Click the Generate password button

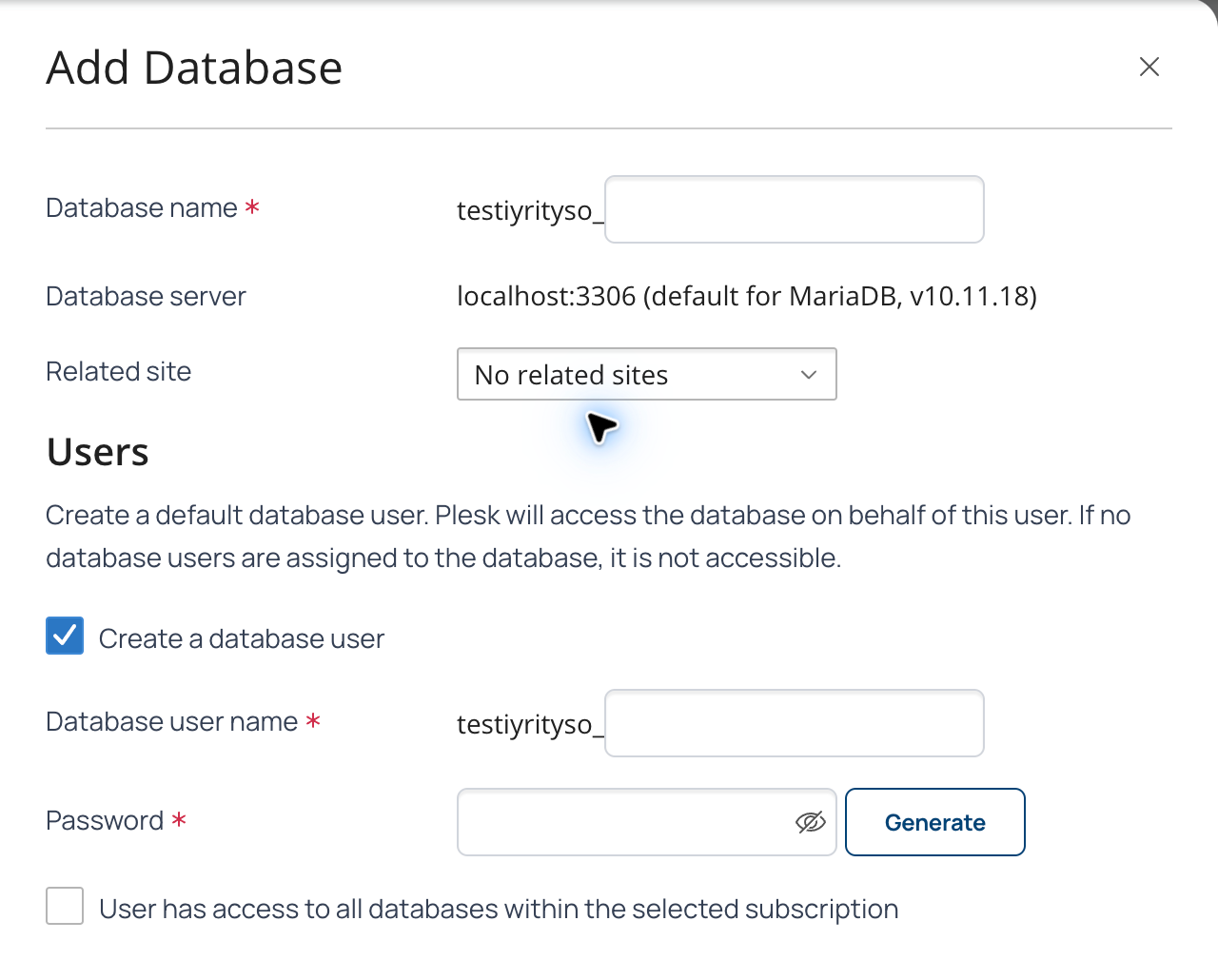pyautogui.click(x=935, y=822)
